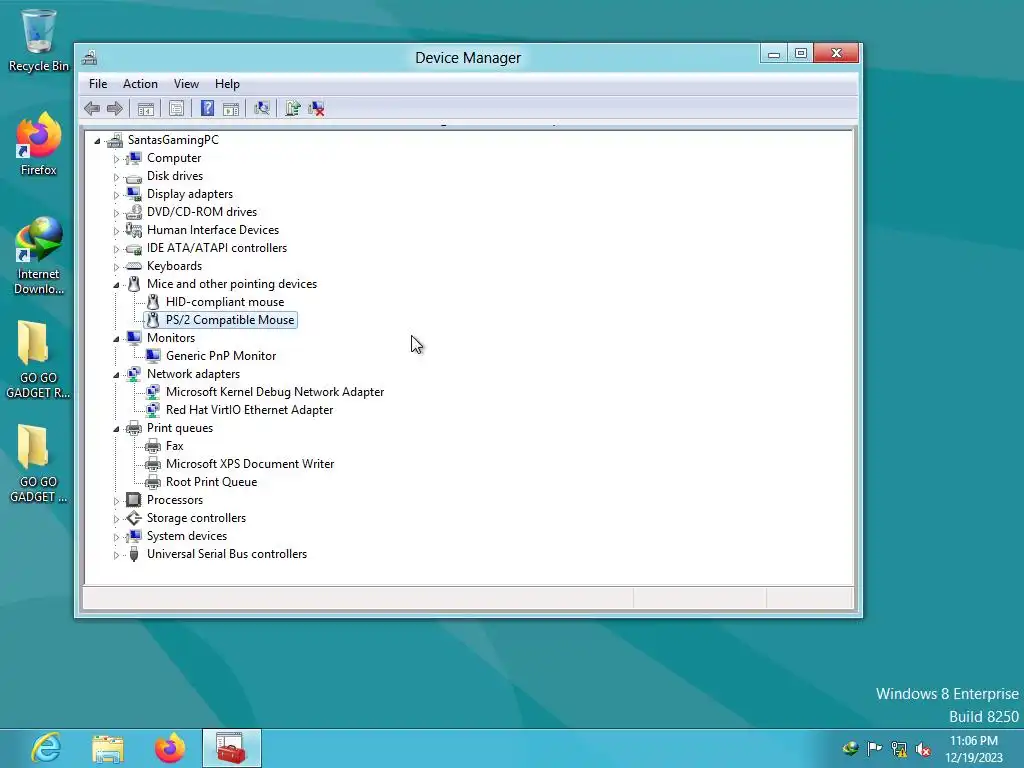Click the System devices icon
The height and width of the screenshot is (768, 1024).
(134, 536)
